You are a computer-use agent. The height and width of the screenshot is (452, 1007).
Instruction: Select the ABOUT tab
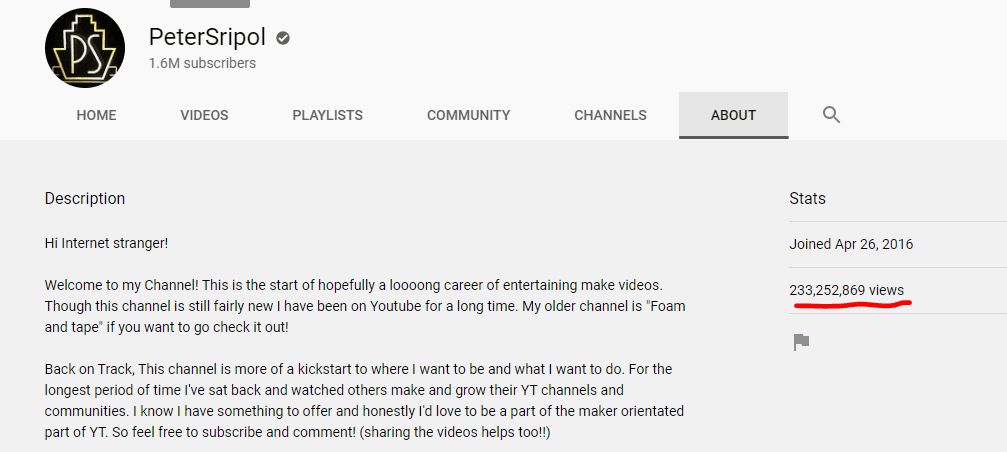pos(733,115)
